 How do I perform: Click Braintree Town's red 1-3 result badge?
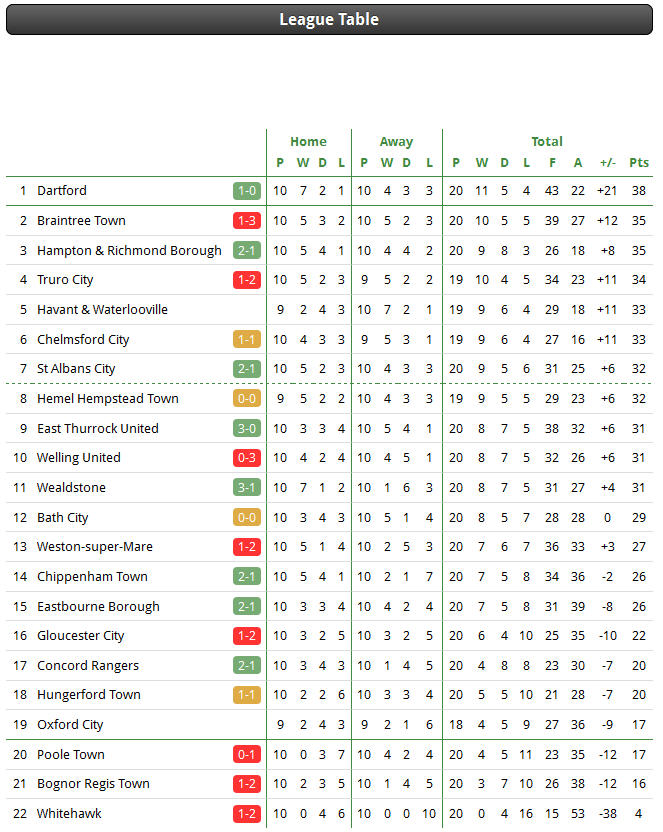click(247, 221)
